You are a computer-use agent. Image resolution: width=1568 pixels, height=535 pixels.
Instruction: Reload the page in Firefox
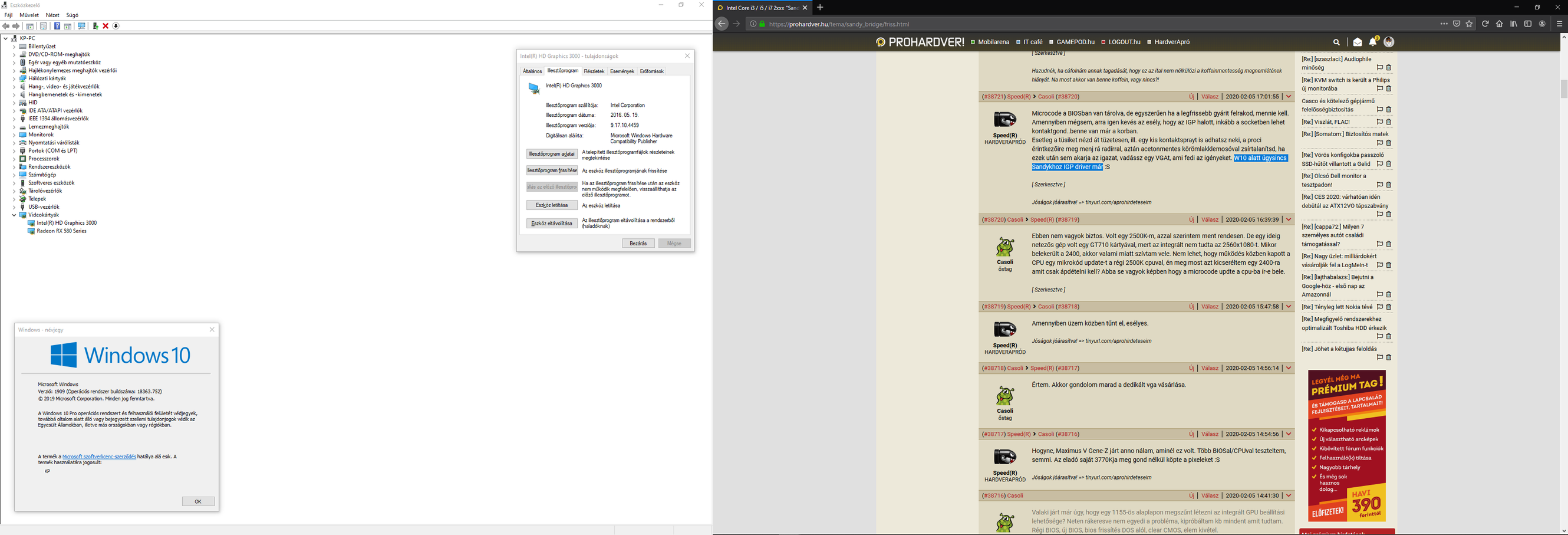click(1485, 24)
